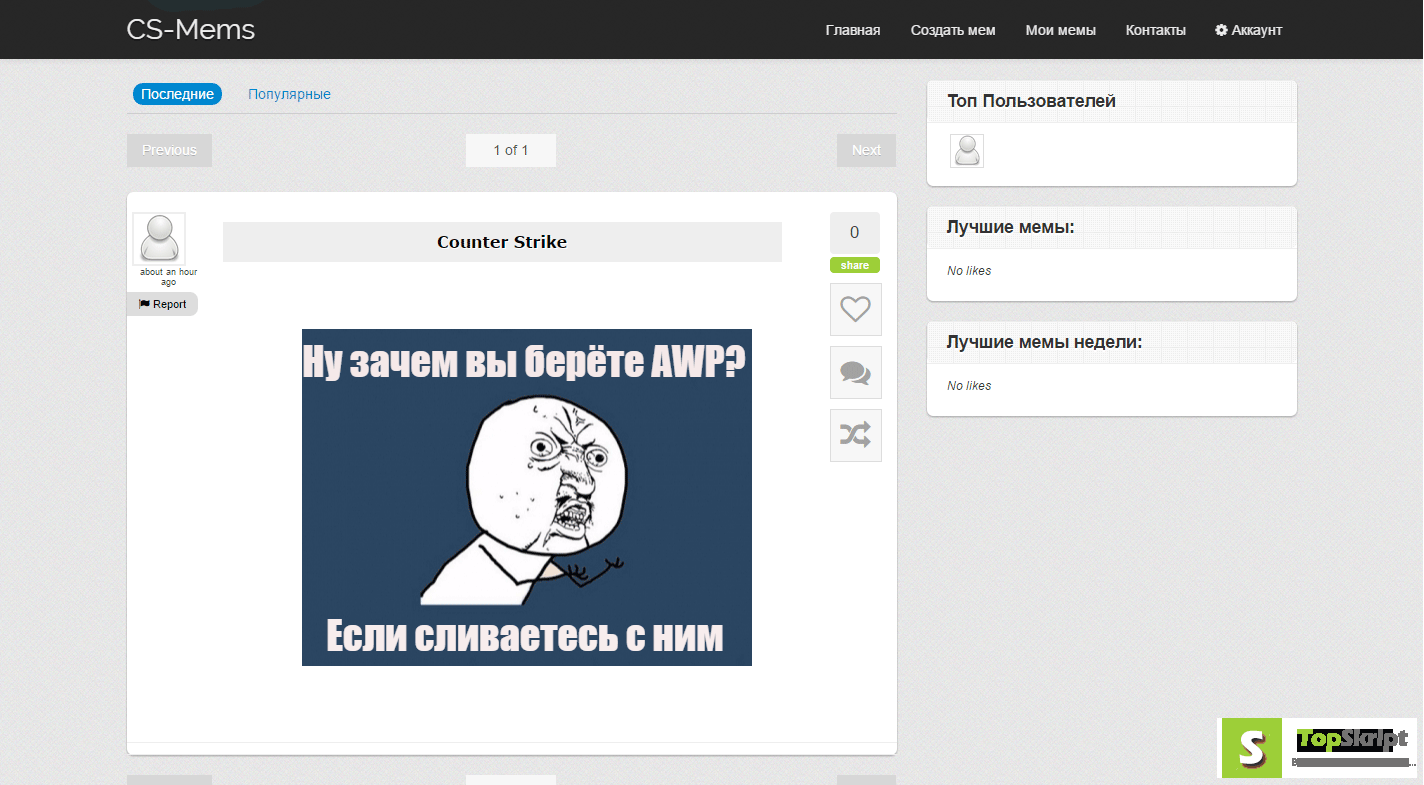Report the Counter Strike meme
Image resolution: width=1424 pixels, height=785 pixels.
[163, 304]
